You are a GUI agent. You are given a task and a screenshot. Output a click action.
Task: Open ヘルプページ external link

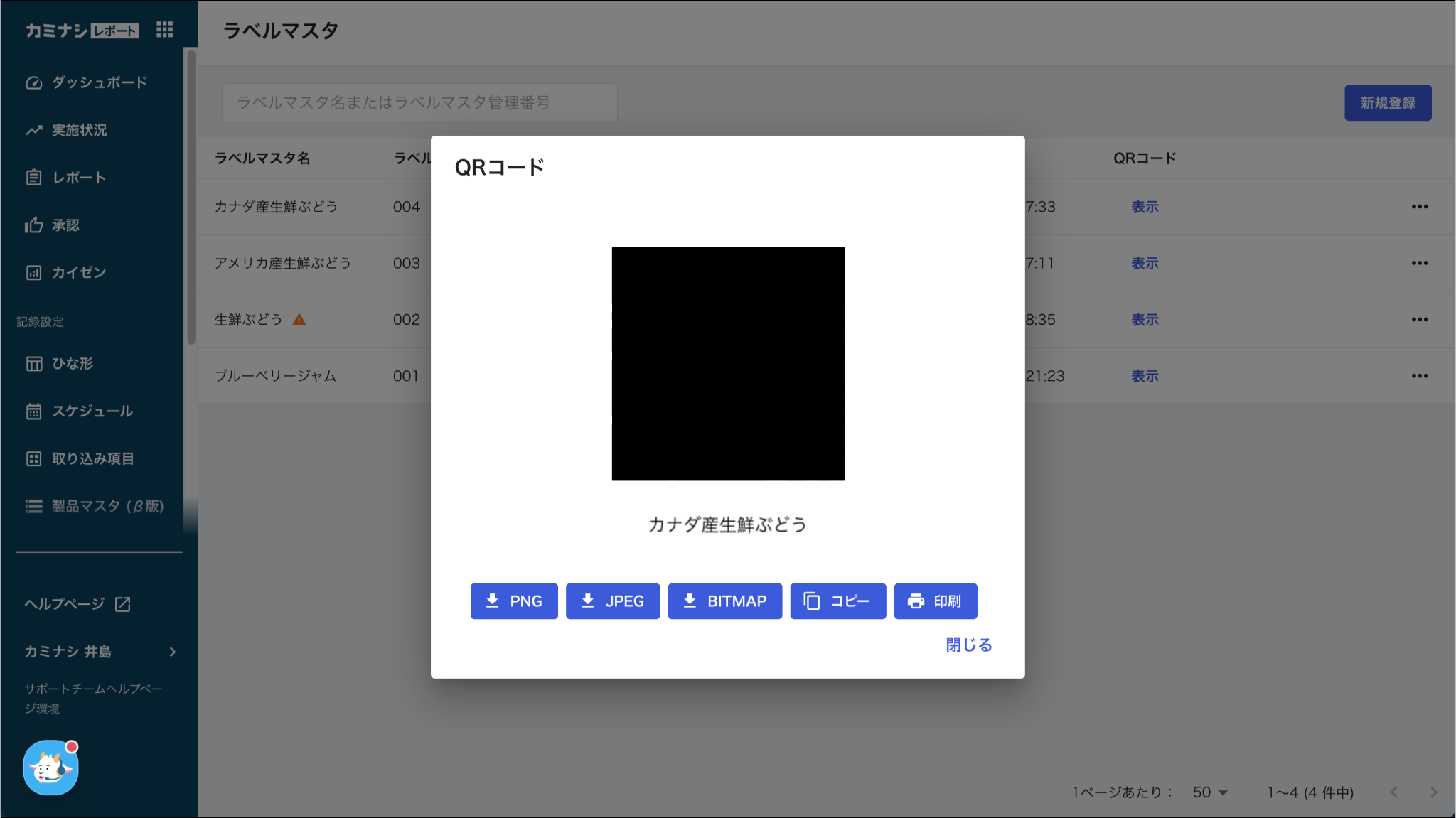click(x=77, y=604)
